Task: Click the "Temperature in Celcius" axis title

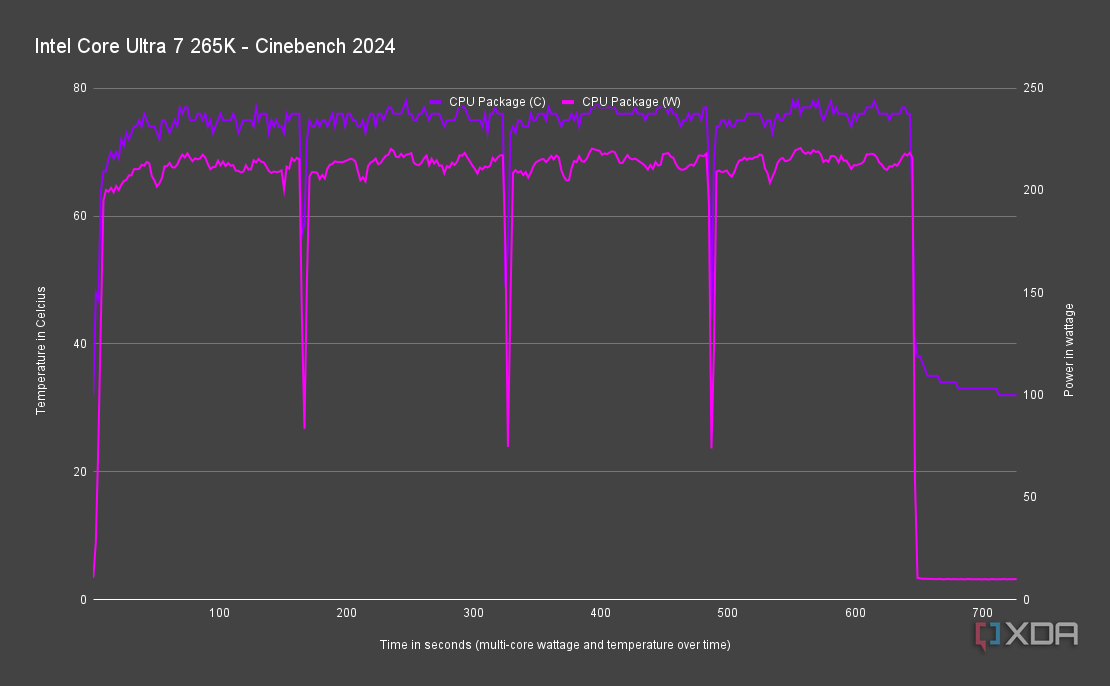Action: (41, 350)
